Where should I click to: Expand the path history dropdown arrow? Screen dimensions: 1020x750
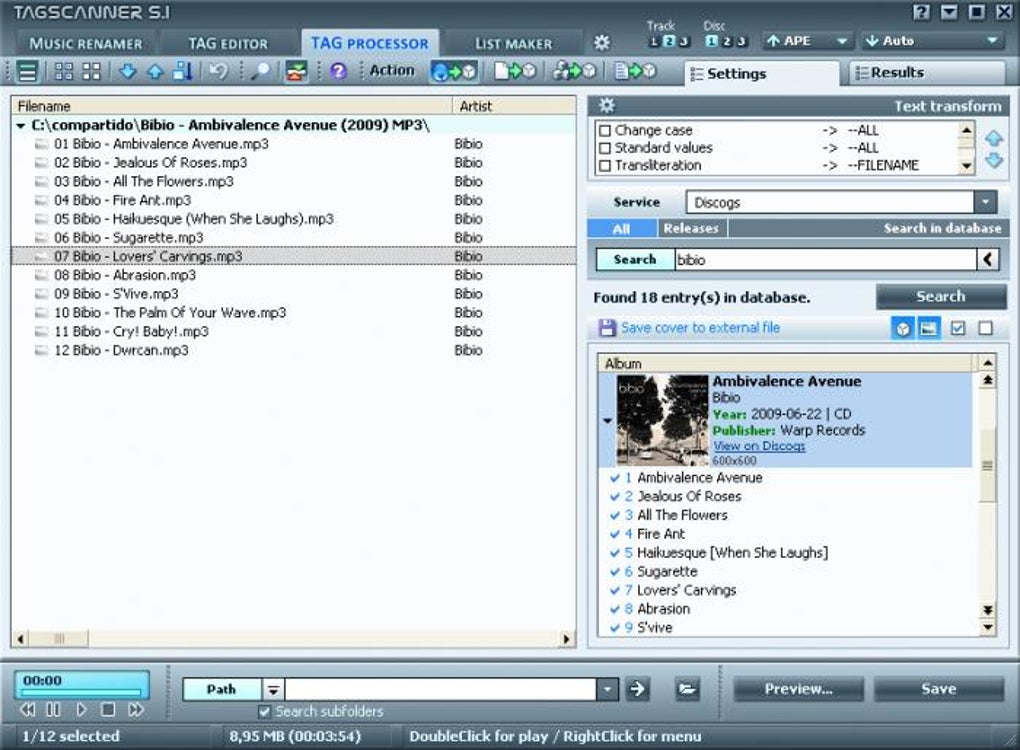pos(607,689)
